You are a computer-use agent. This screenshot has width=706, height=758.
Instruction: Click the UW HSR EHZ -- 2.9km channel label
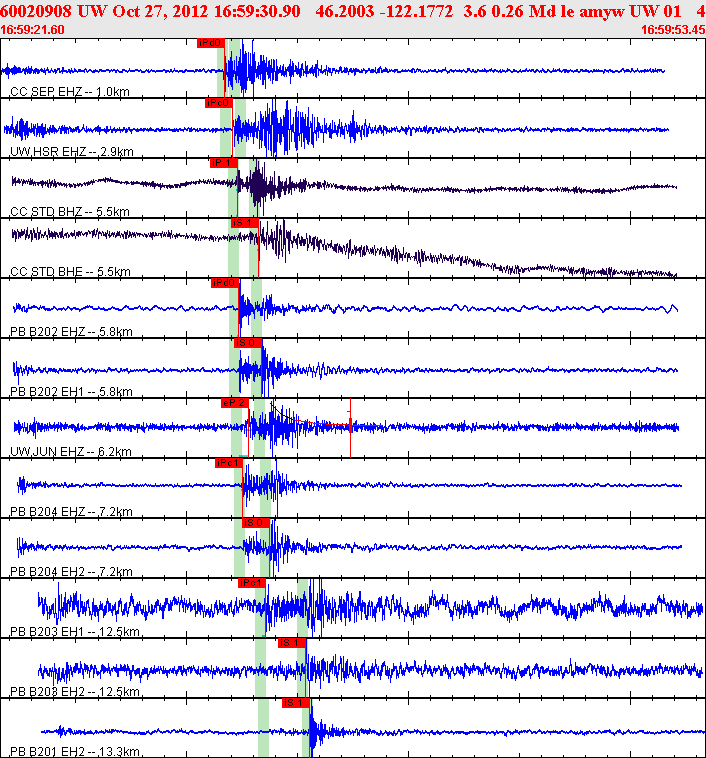(x=72, y=151)
